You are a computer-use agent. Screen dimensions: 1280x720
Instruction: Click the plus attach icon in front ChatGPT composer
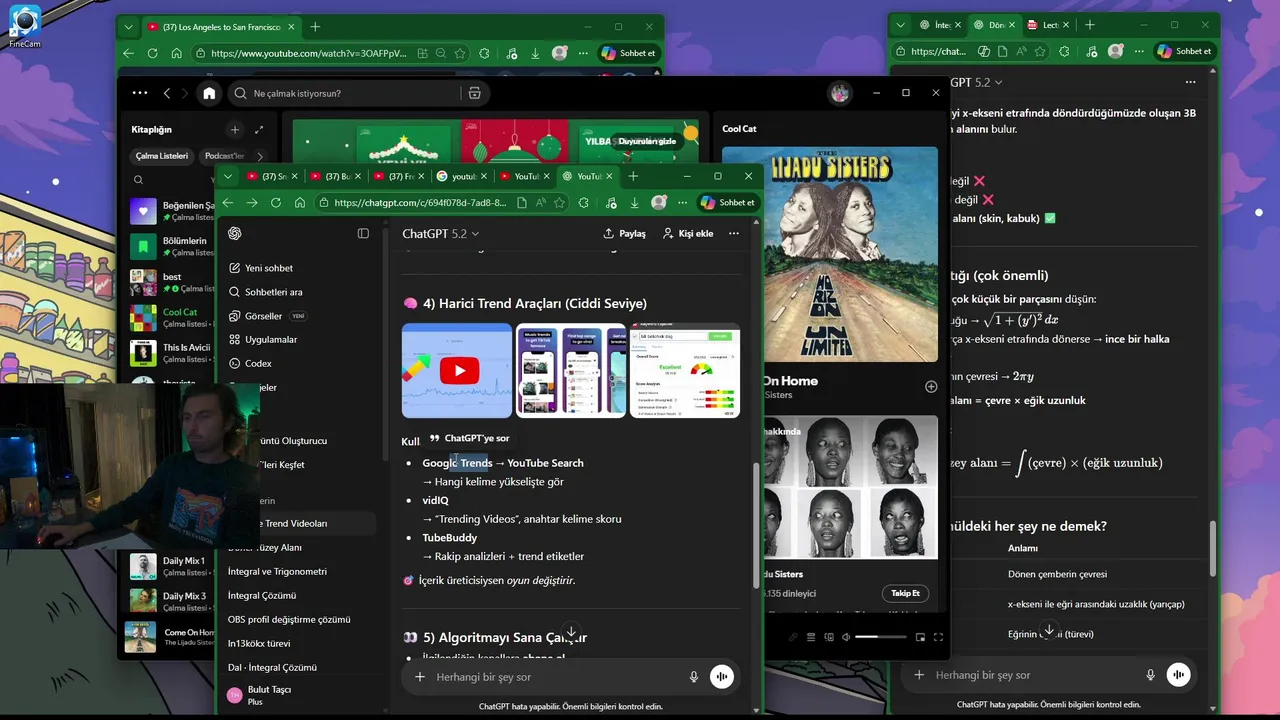pyautogui.click(x=420, y=677)
